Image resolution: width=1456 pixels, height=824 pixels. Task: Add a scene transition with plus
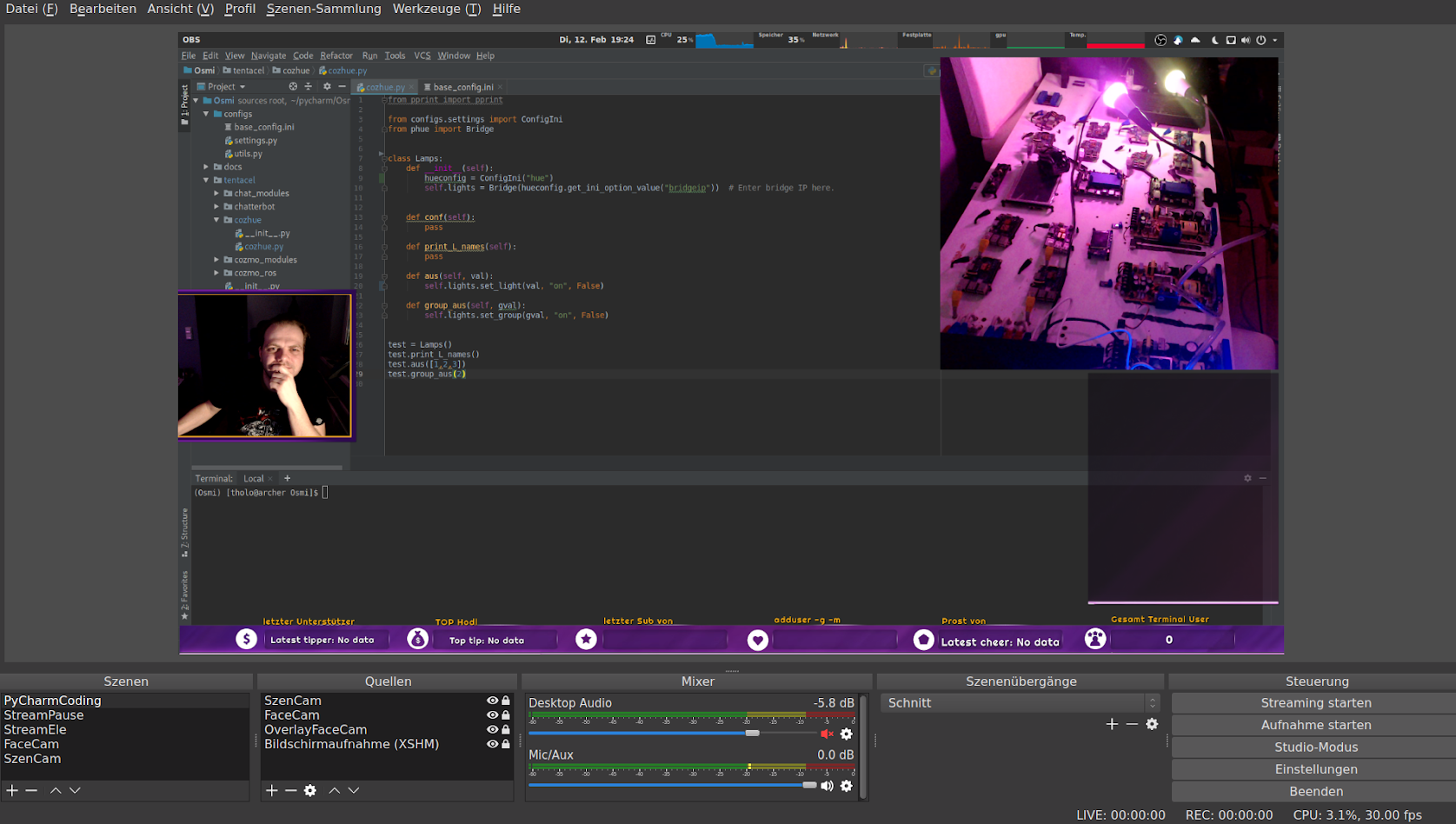pos(1112,724)
